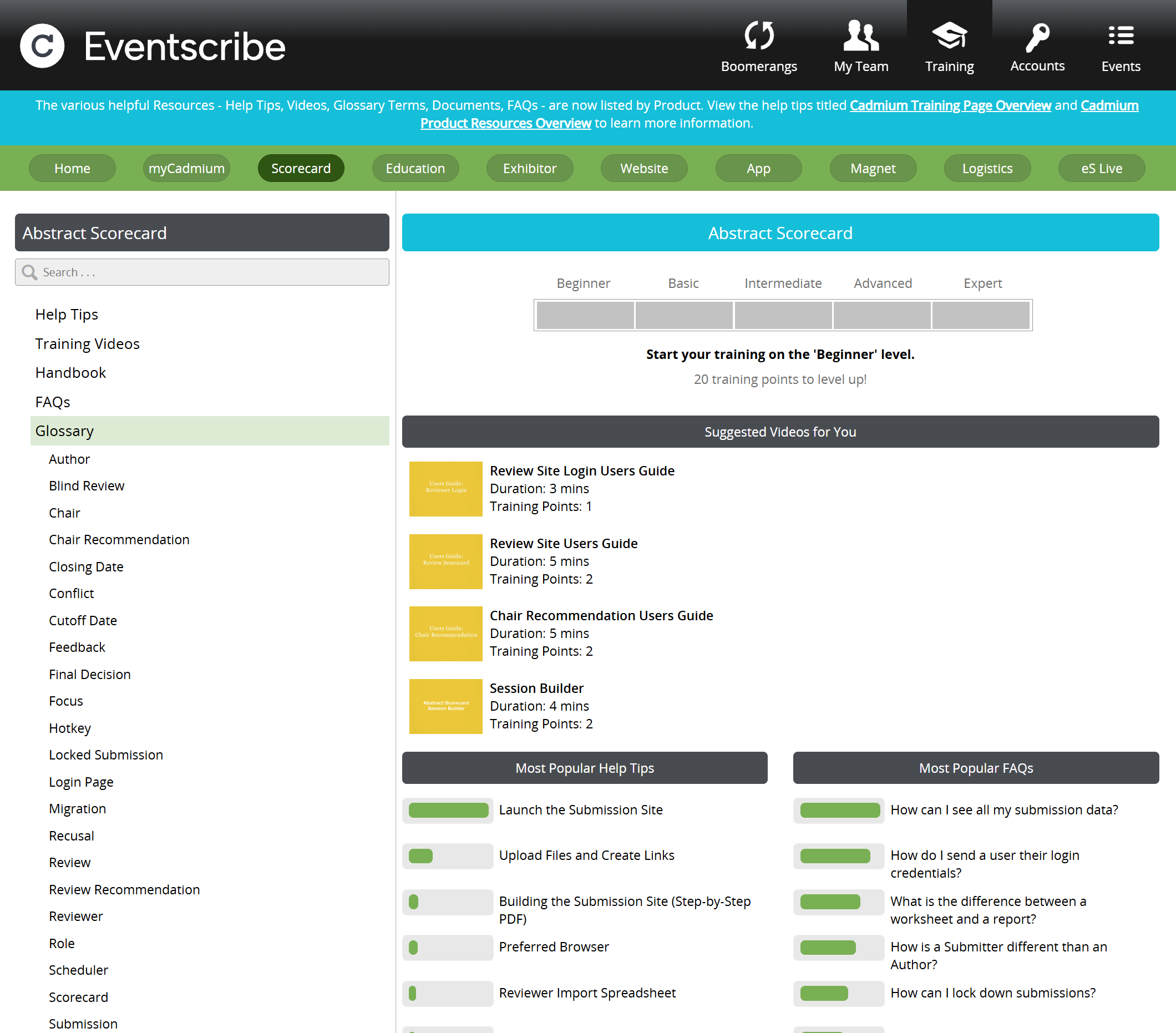The height and width of the screenshot is (1033, 1176).
Task: Select the Scorecard tab
Action: [301, 168]
